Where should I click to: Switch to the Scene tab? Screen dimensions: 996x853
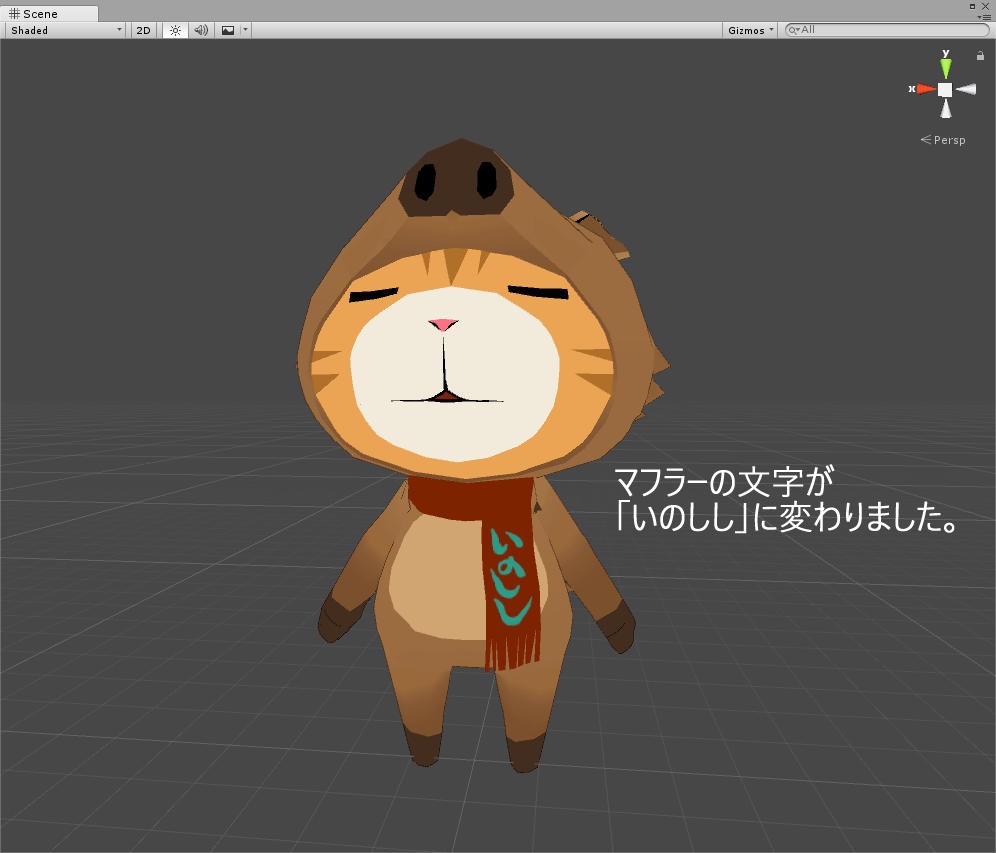pyautogui.click(x=40, y=13)
